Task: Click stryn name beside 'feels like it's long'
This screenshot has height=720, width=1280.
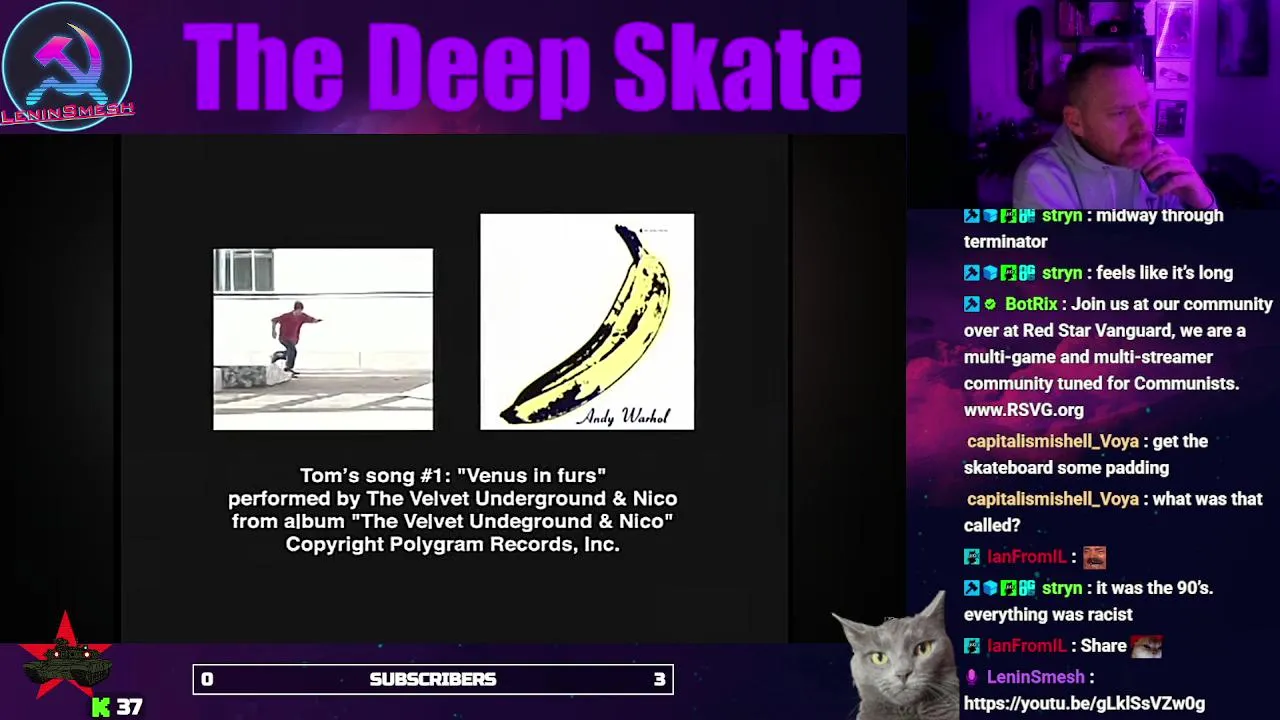Action: (x=1061, y=273)
